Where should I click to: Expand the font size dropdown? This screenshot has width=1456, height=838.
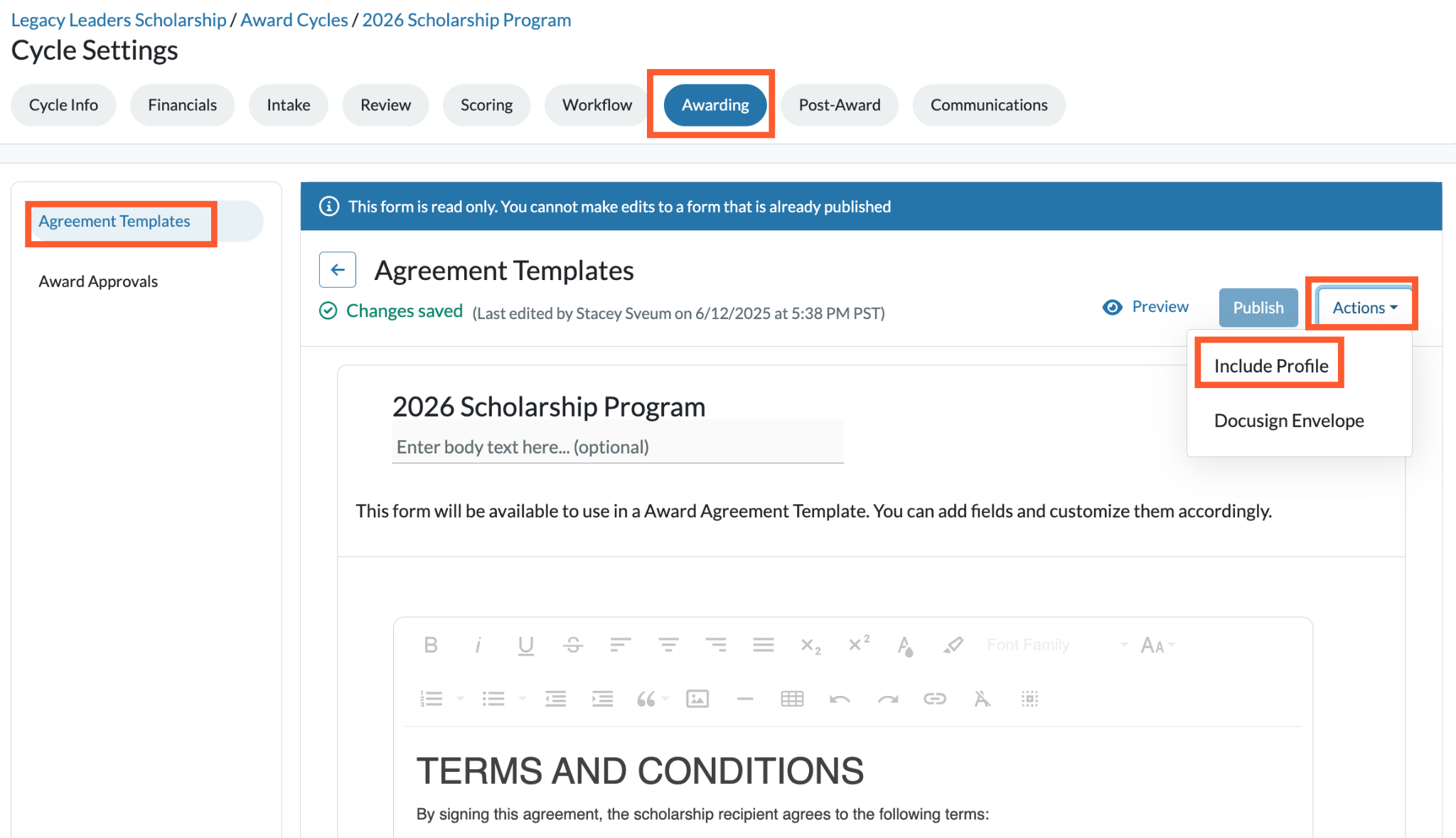point(1158,645)
